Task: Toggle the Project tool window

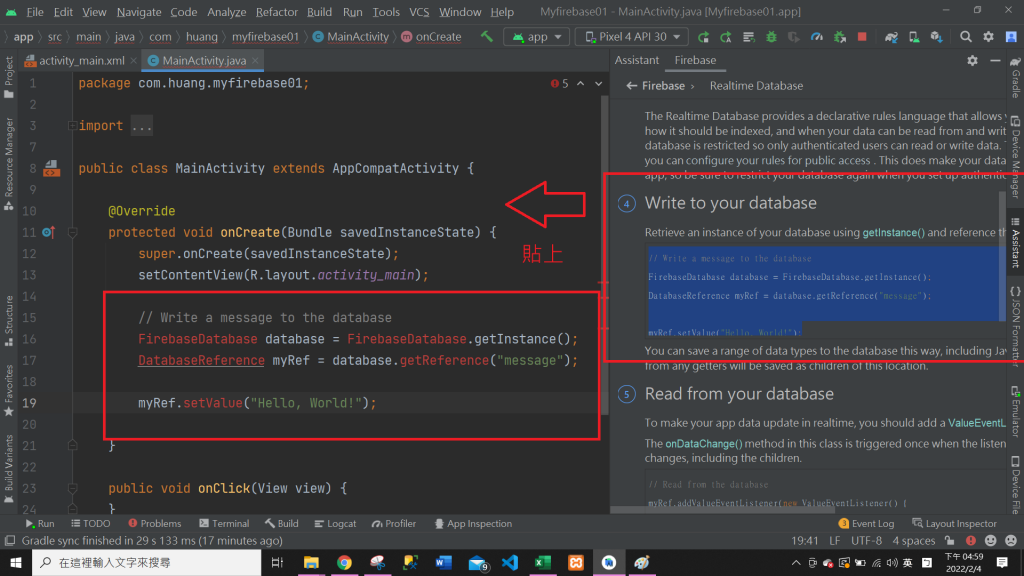Action: click(x=8, y=77)
